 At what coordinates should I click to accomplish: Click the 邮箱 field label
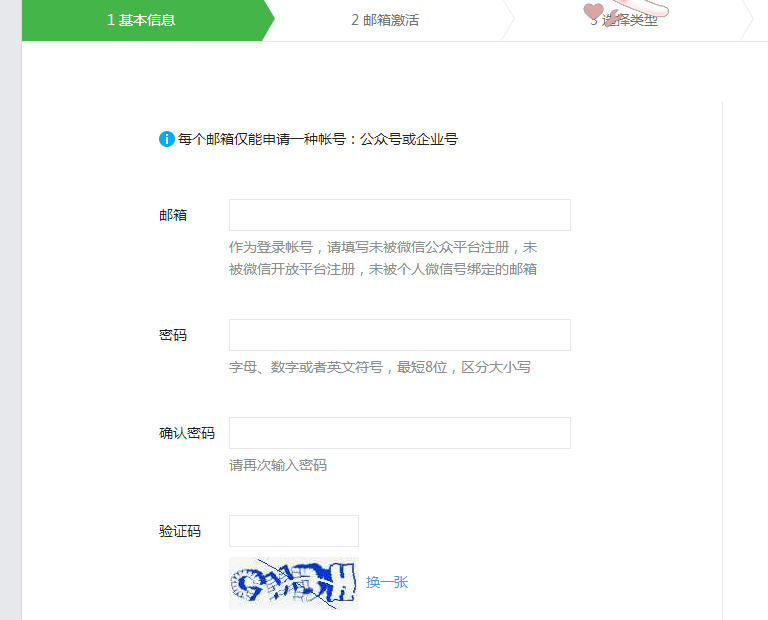(x=173, y=215)
